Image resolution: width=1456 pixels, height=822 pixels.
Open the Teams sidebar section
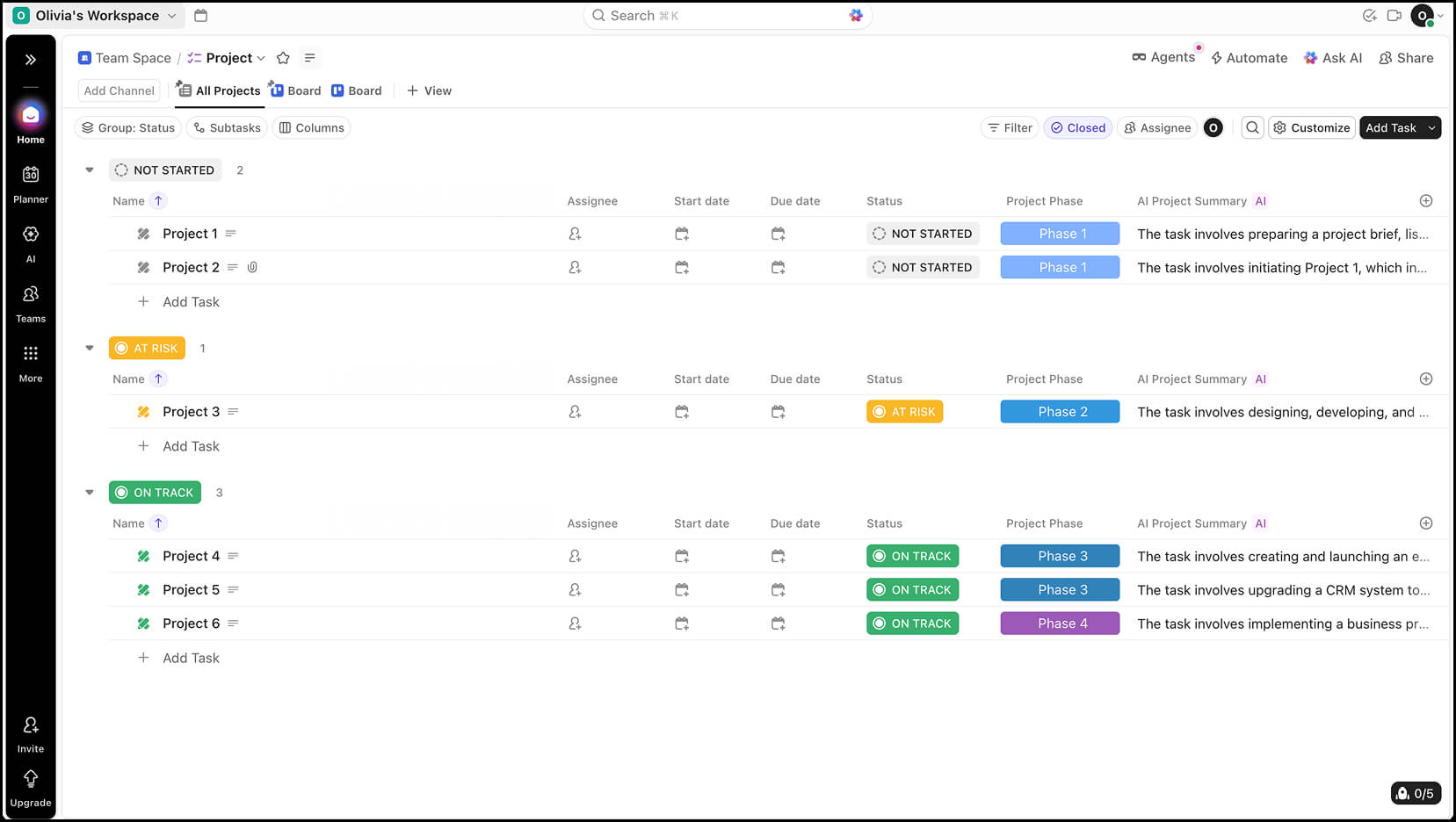31,303
